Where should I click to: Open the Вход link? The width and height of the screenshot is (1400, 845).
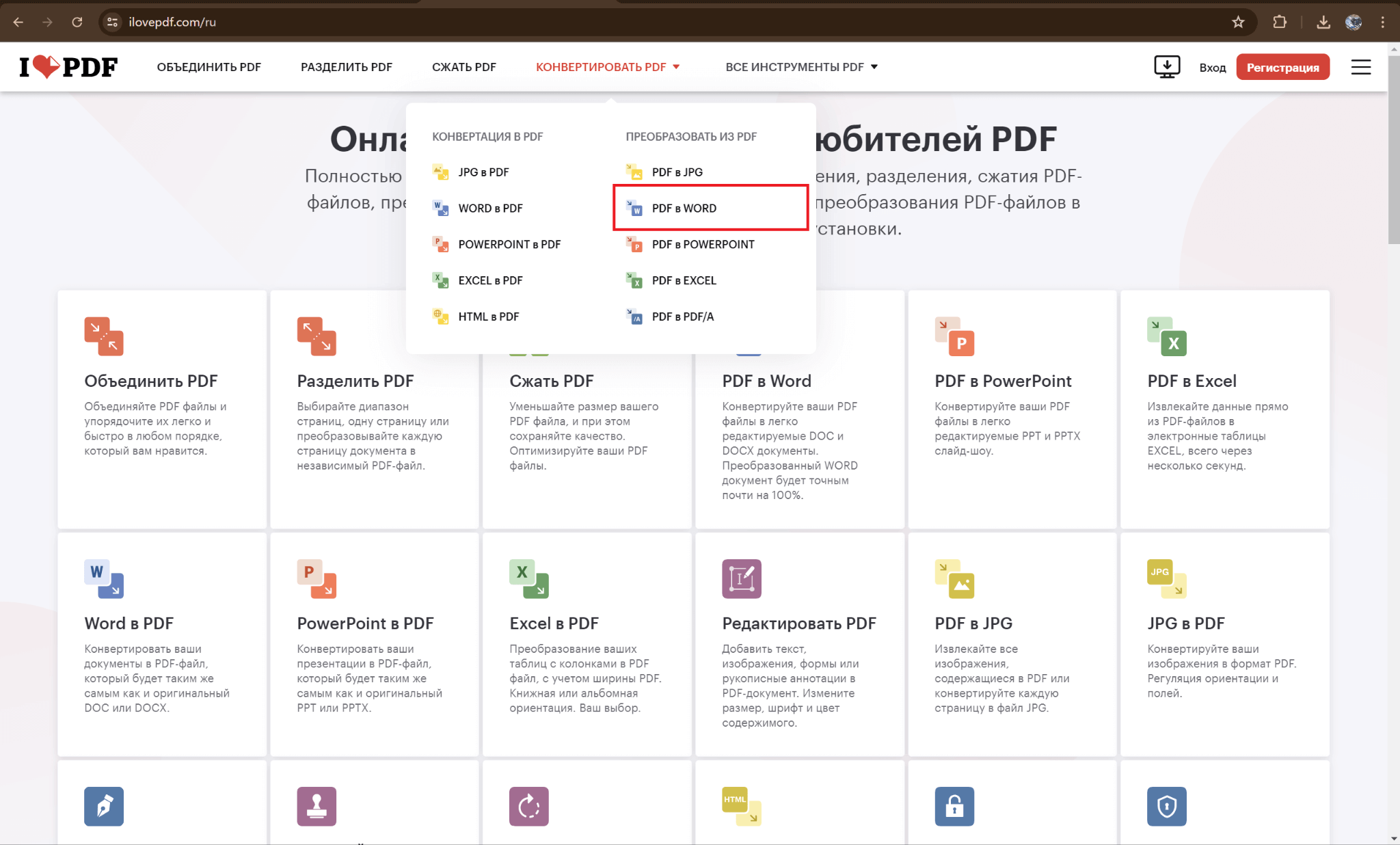pyautogui.click(x=1212, y=66)
